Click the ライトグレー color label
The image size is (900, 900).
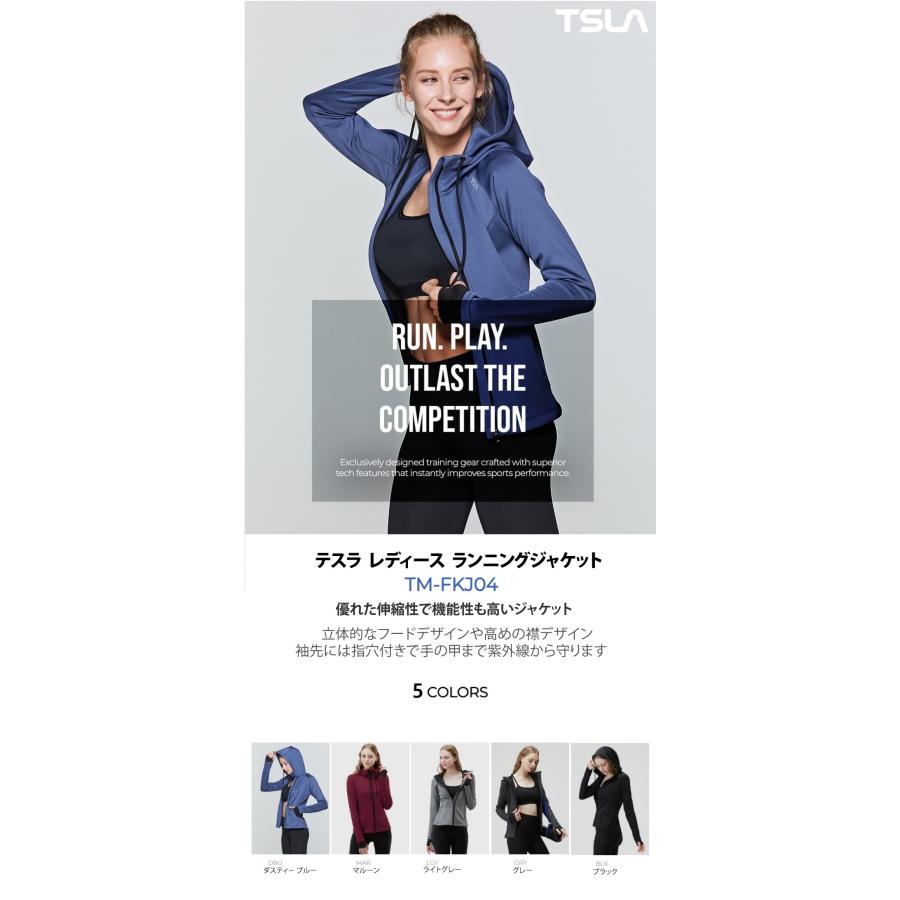[x=442, y=870]
